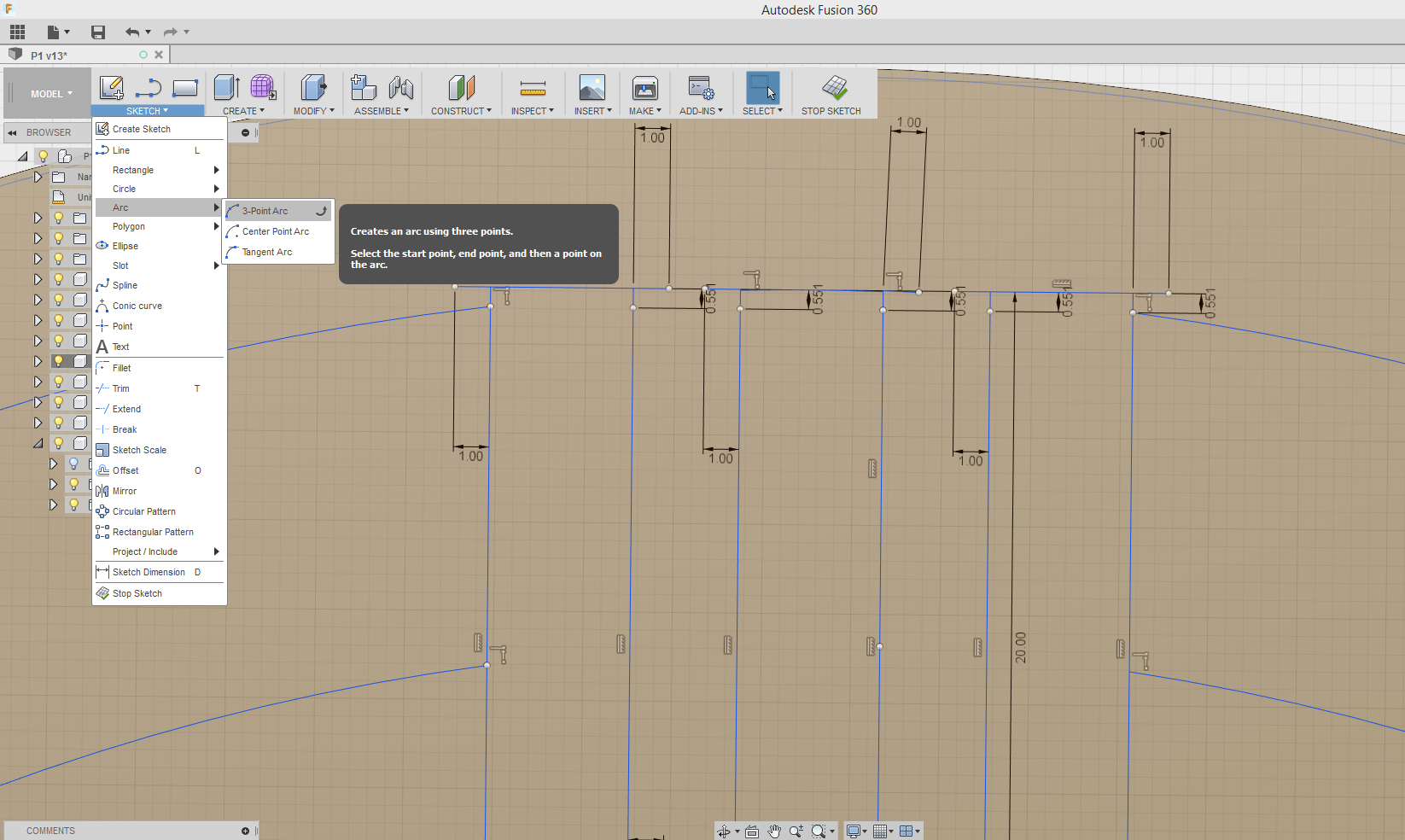Redo the last action
The width and height of the screenshot is (1405, 840).
pos(170,32)
